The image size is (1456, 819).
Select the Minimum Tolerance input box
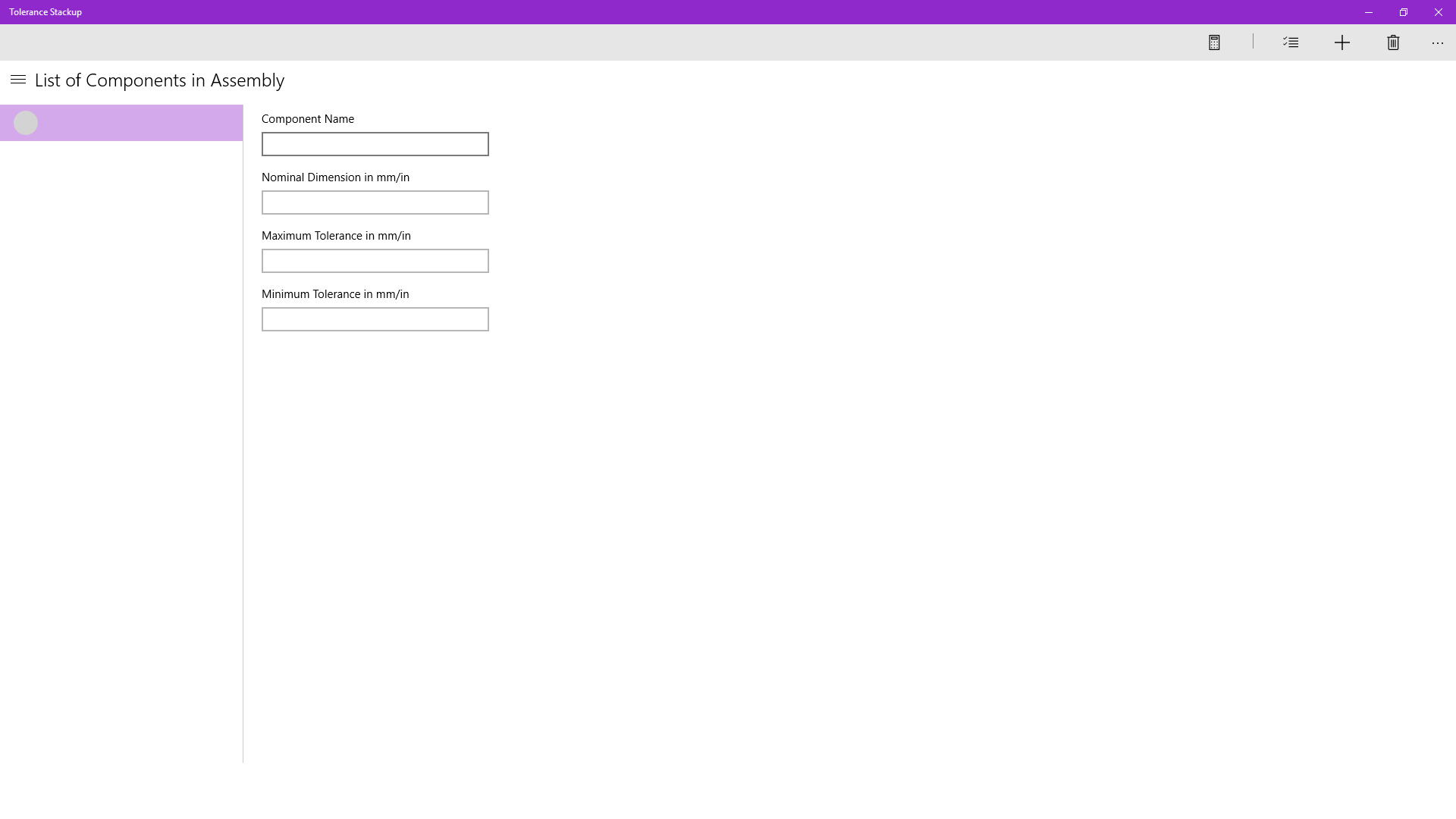[x=375, y=319]
